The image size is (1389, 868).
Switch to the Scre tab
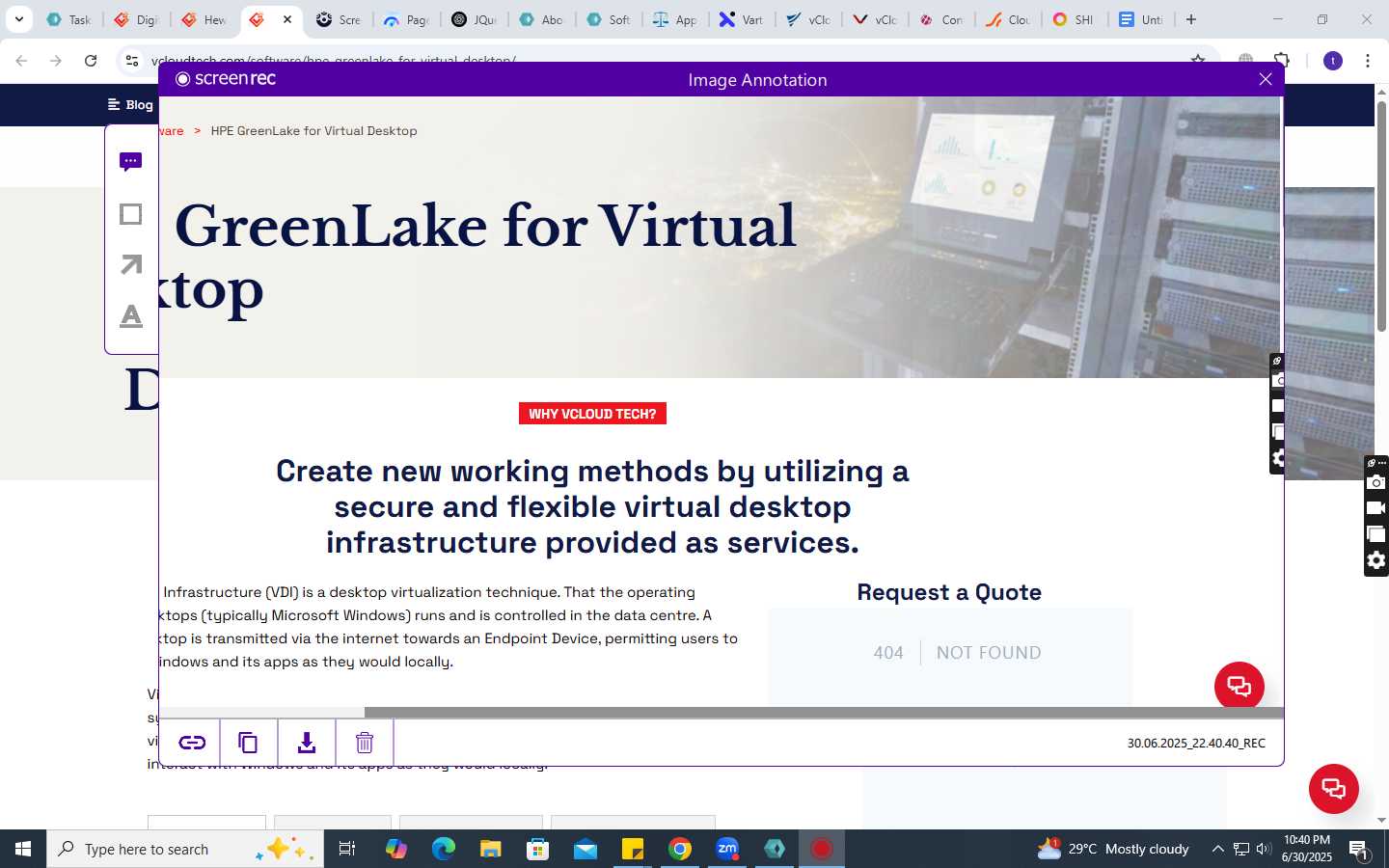(x=339, y=19)
